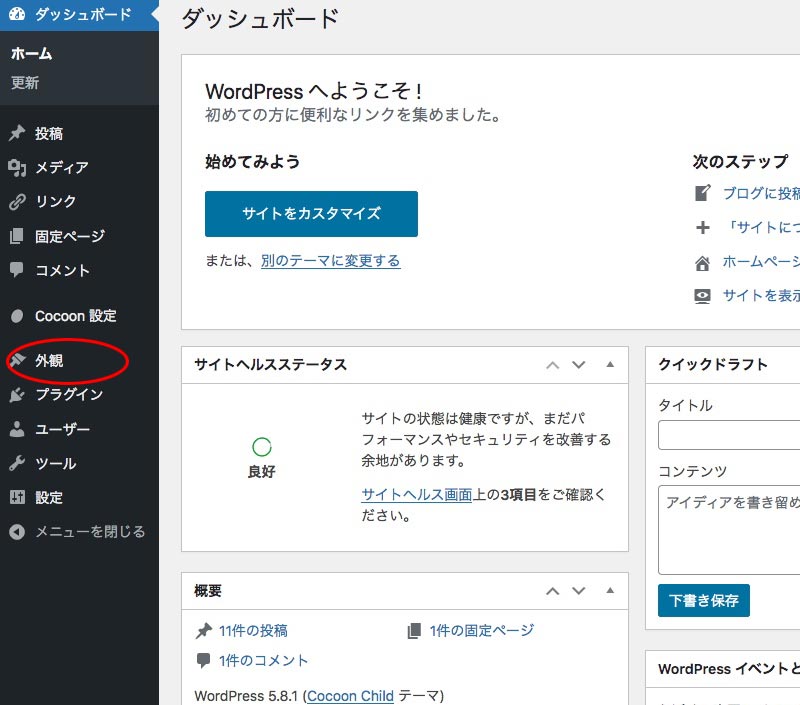This screenshot has width=800, height=705.
Task: Click the green good-status circle icon
Action: [x=262, y=447]
